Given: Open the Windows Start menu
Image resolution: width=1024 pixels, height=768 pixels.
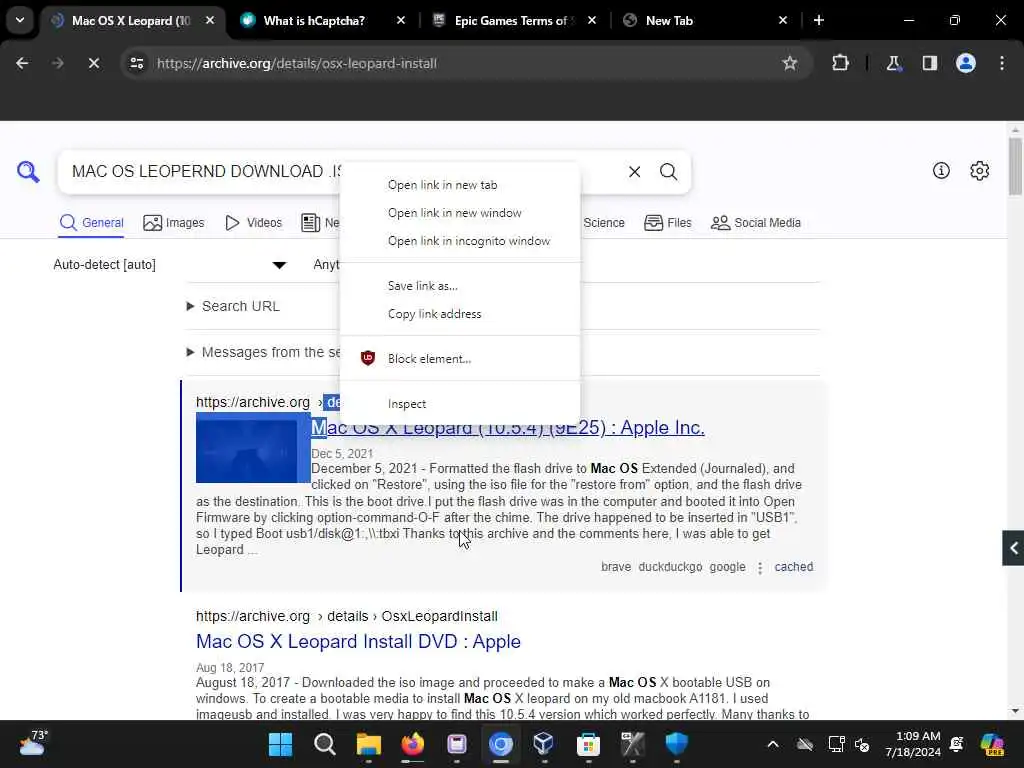Looking at the screenshot, I should click(280, 744).
